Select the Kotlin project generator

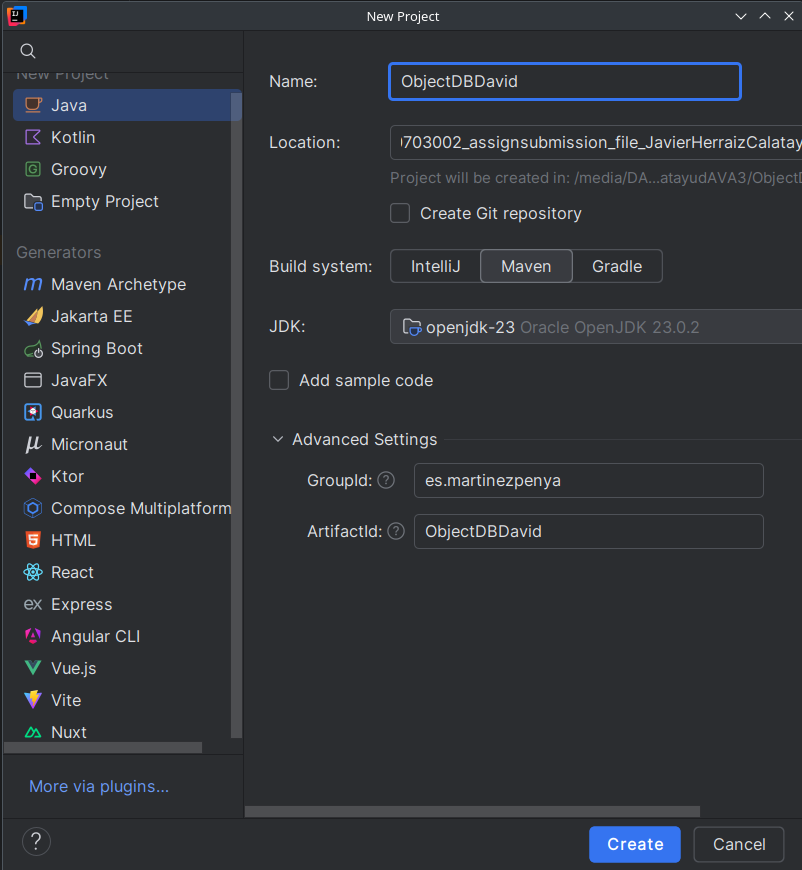pyautogui.click(x=75, y=137)
